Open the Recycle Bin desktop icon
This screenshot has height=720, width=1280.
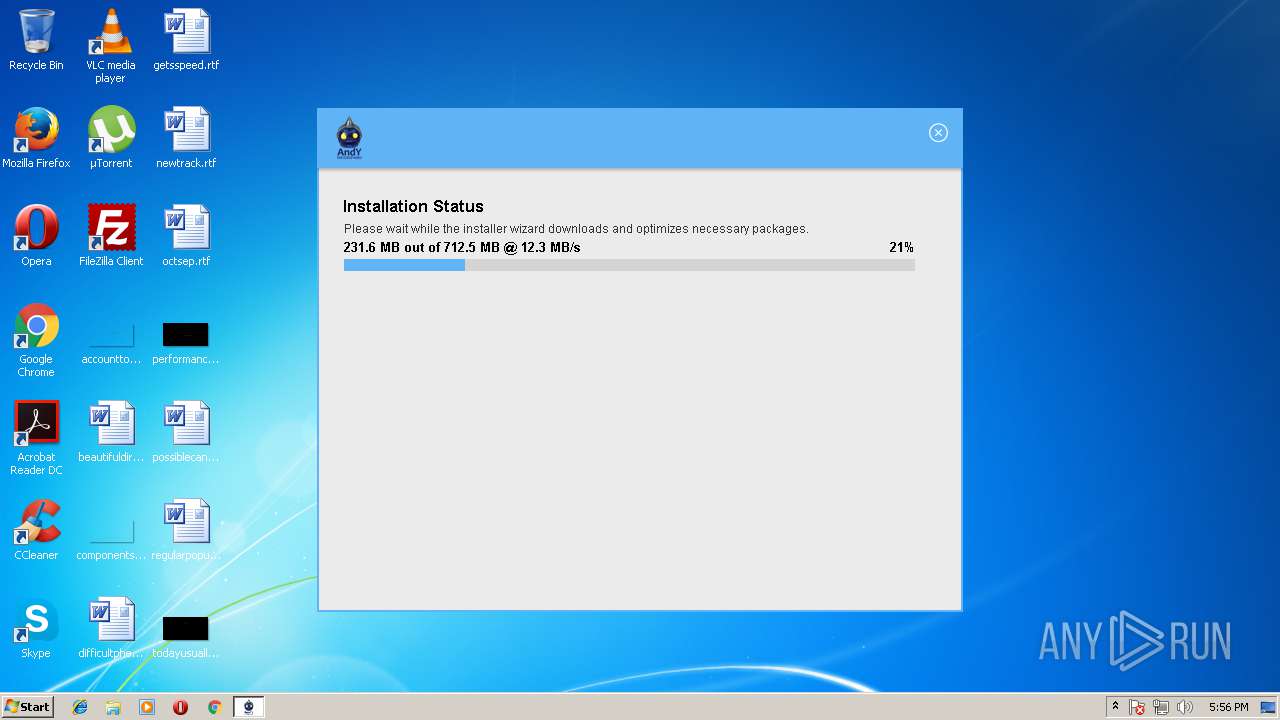pyautogui.click(x=36, y=40)
